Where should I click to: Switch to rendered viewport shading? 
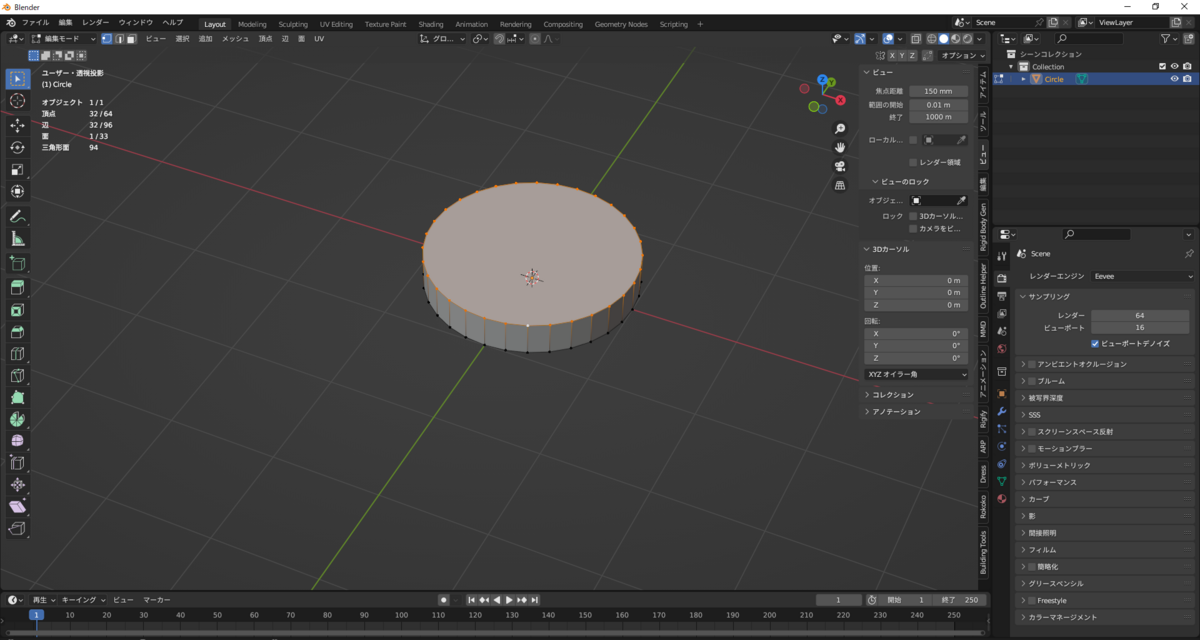click(965, 39)
